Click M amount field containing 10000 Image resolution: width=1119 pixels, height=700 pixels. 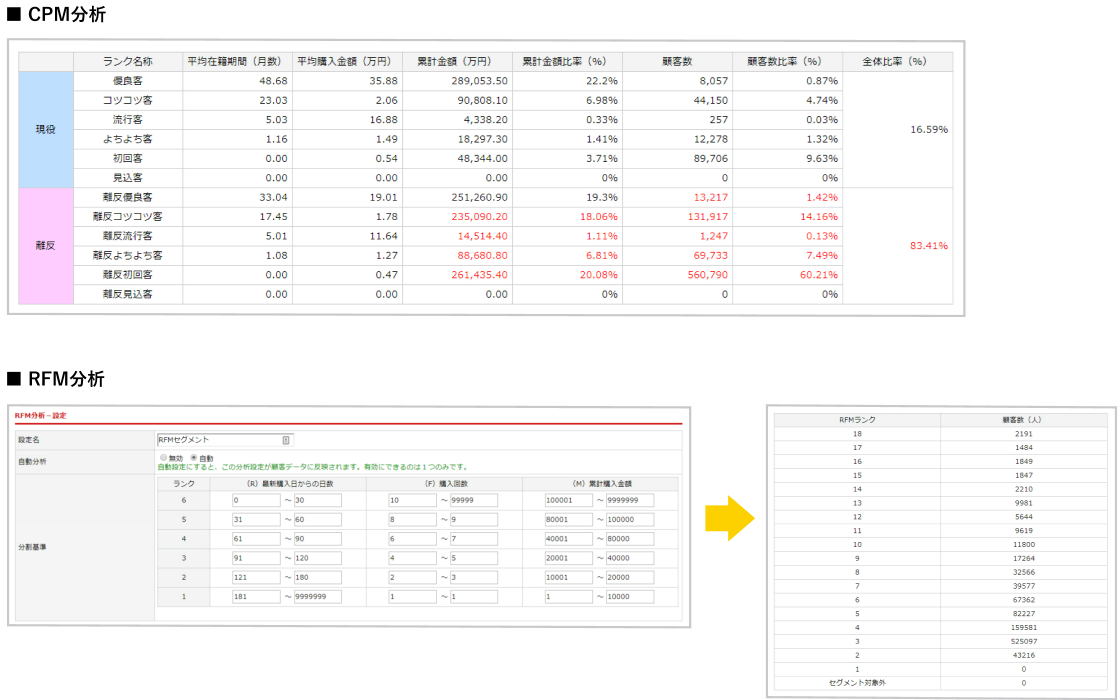tap(630, 597)
